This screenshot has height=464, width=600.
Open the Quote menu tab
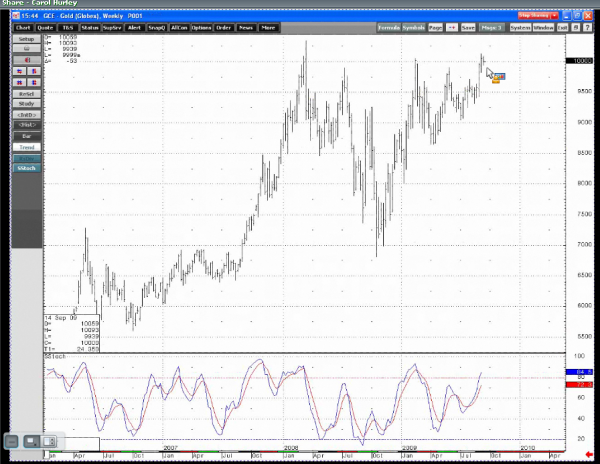point(45,27)
